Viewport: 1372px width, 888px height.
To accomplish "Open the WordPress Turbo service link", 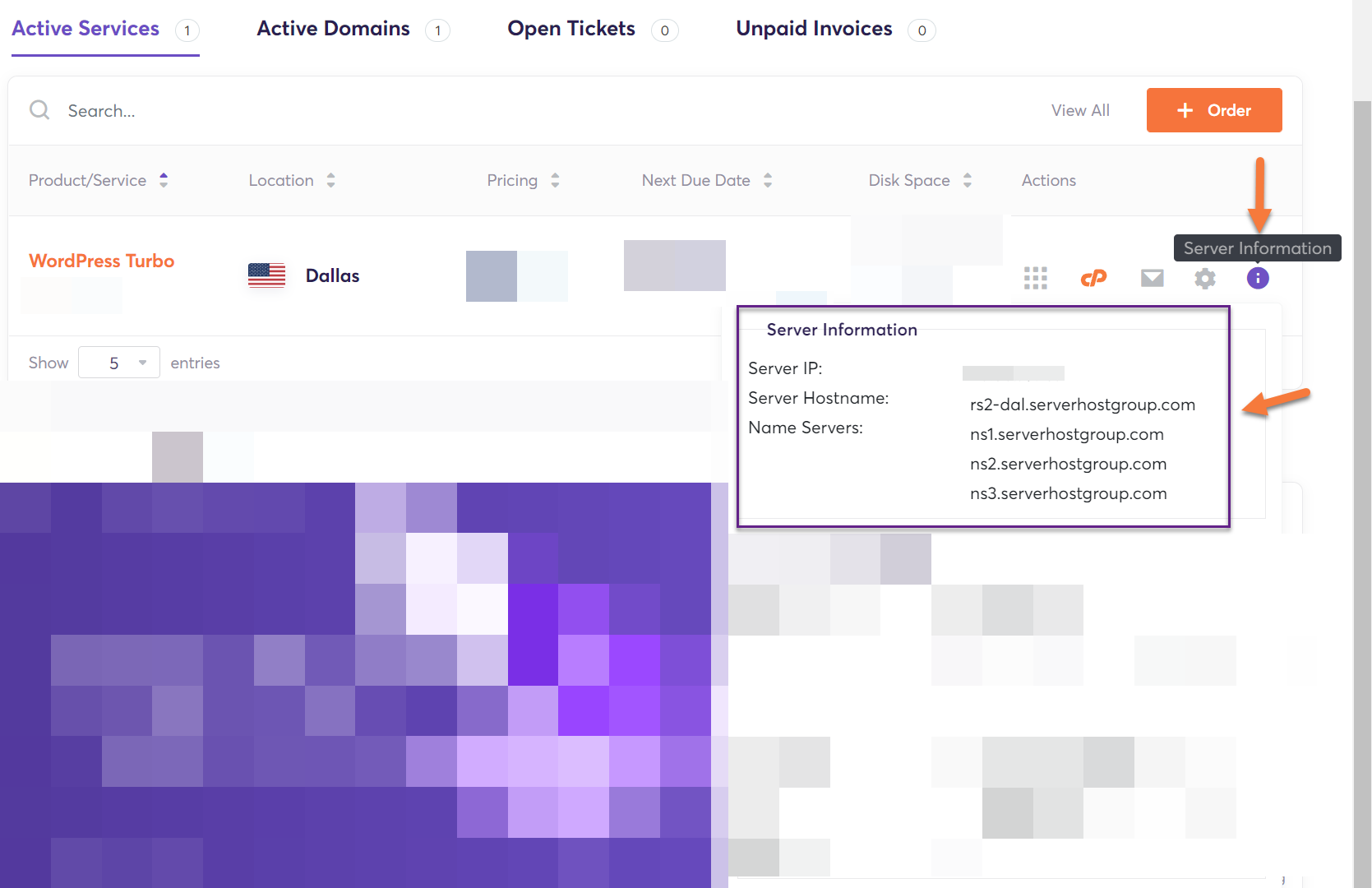I will click(x=101, y=261).
